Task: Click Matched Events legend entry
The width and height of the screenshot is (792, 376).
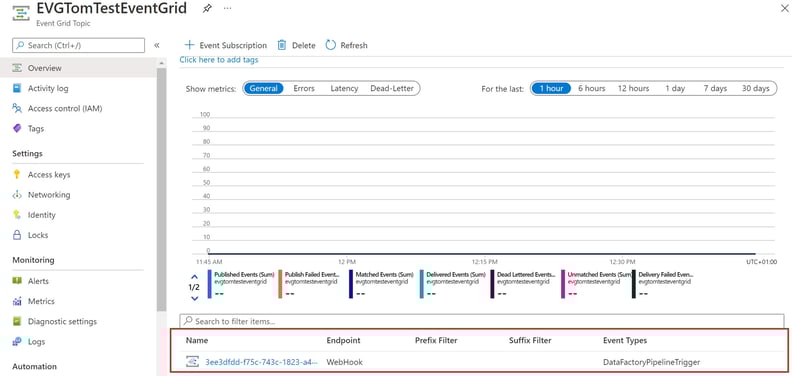Action: click(x=381, y=284)
